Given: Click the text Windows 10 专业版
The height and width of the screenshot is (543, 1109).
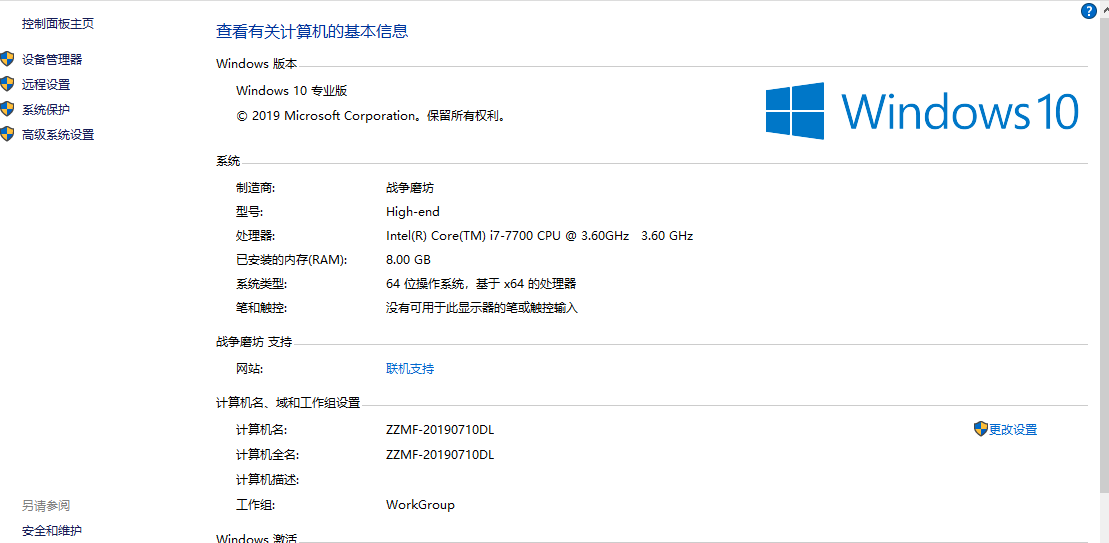Looking at the screenshot, I should click(x=292, y=90).
